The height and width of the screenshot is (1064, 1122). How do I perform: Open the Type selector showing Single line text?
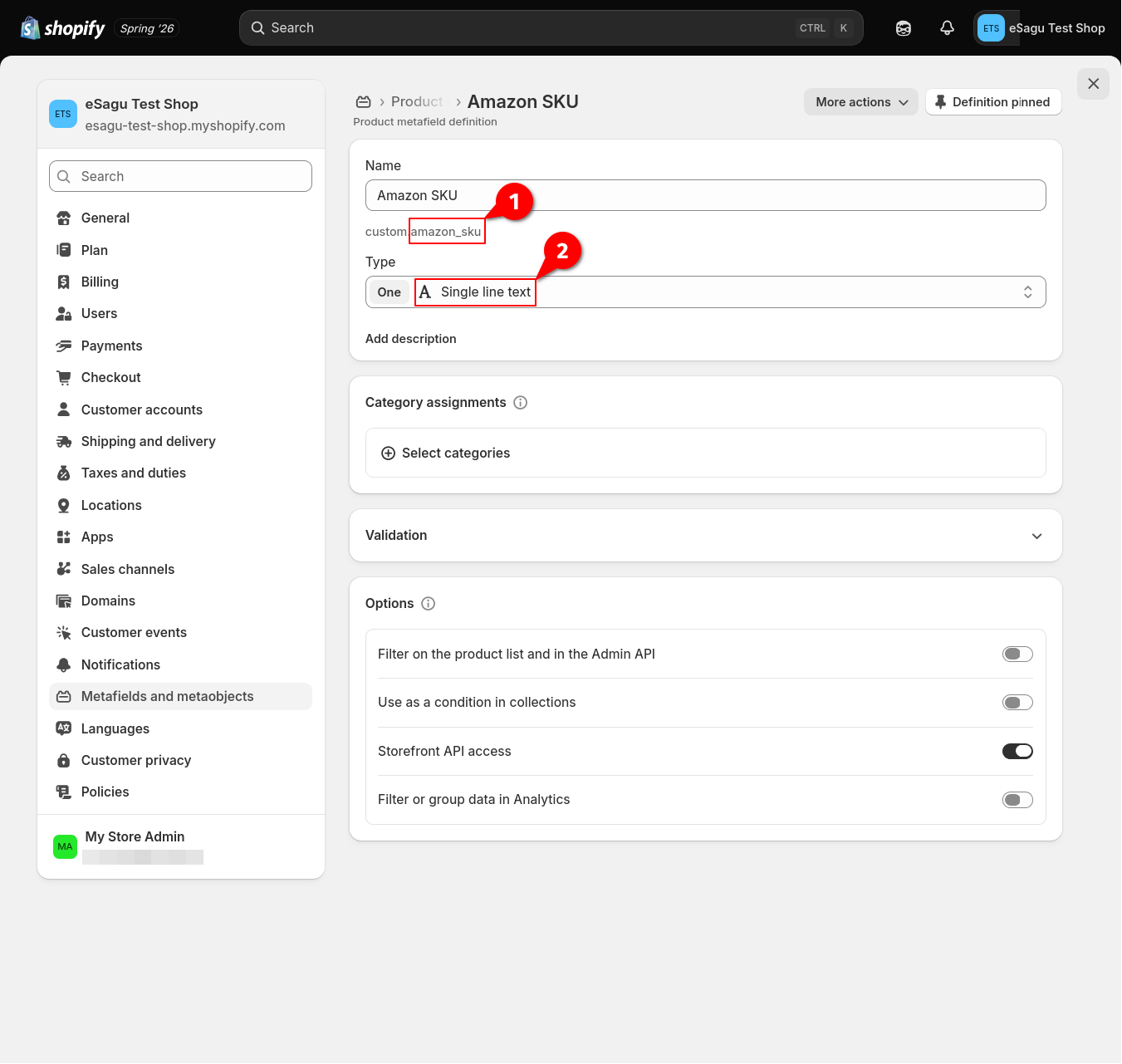click(706, 292)
